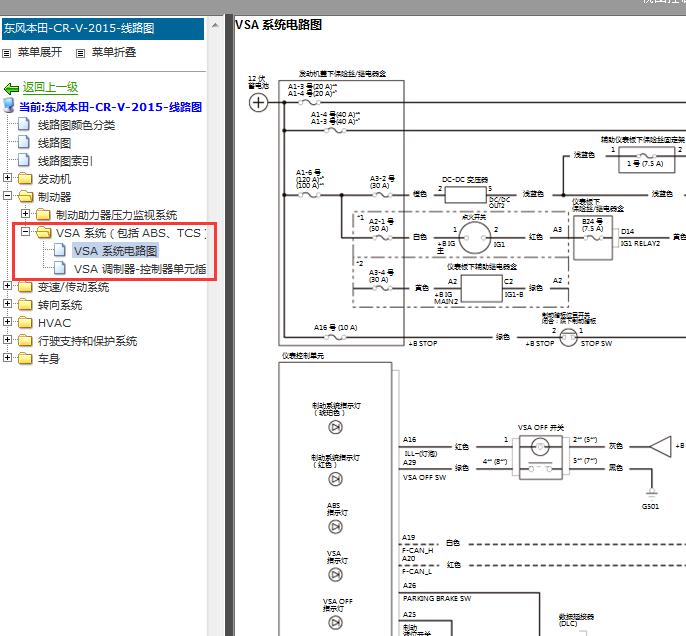Click the folder icon beside HVAC
Image resolution: width=686 pixels, height=636 pixels.
(25, 322)
